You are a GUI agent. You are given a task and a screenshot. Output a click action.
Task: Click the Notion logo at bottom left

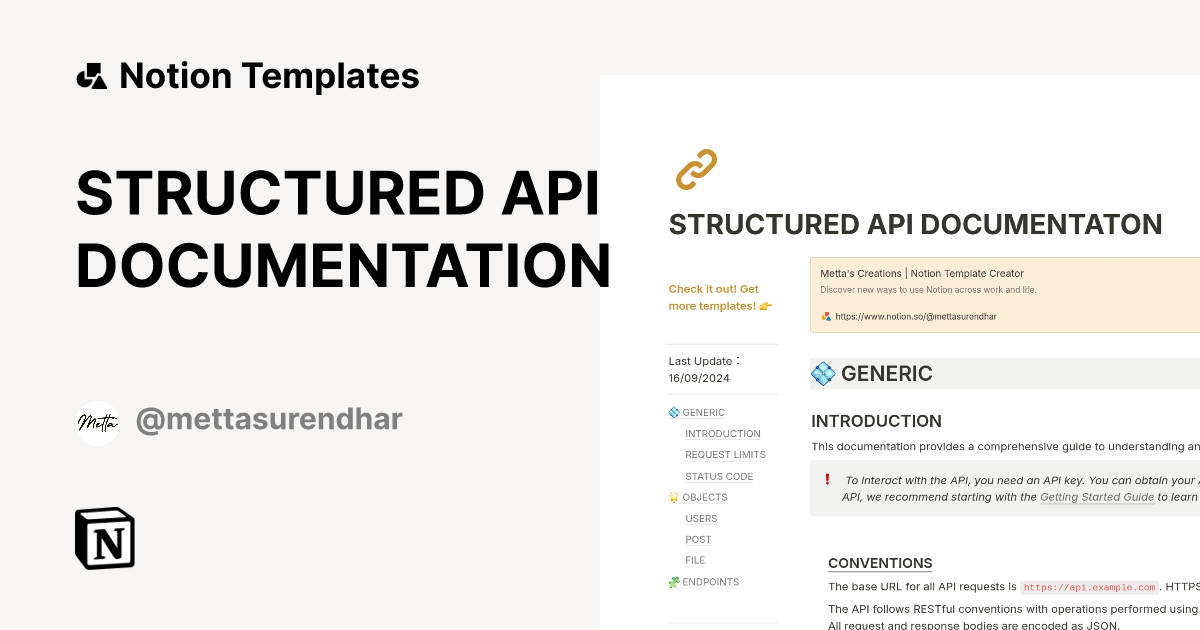click(104, 538)
